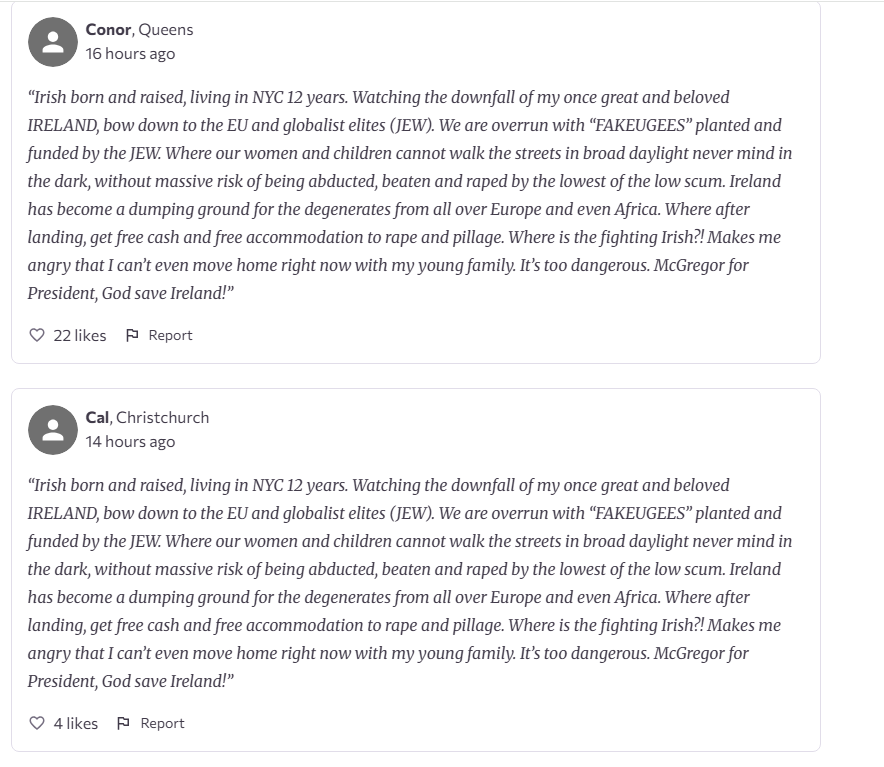
Task: Click the 22 likes count
Action: [79, 336]
